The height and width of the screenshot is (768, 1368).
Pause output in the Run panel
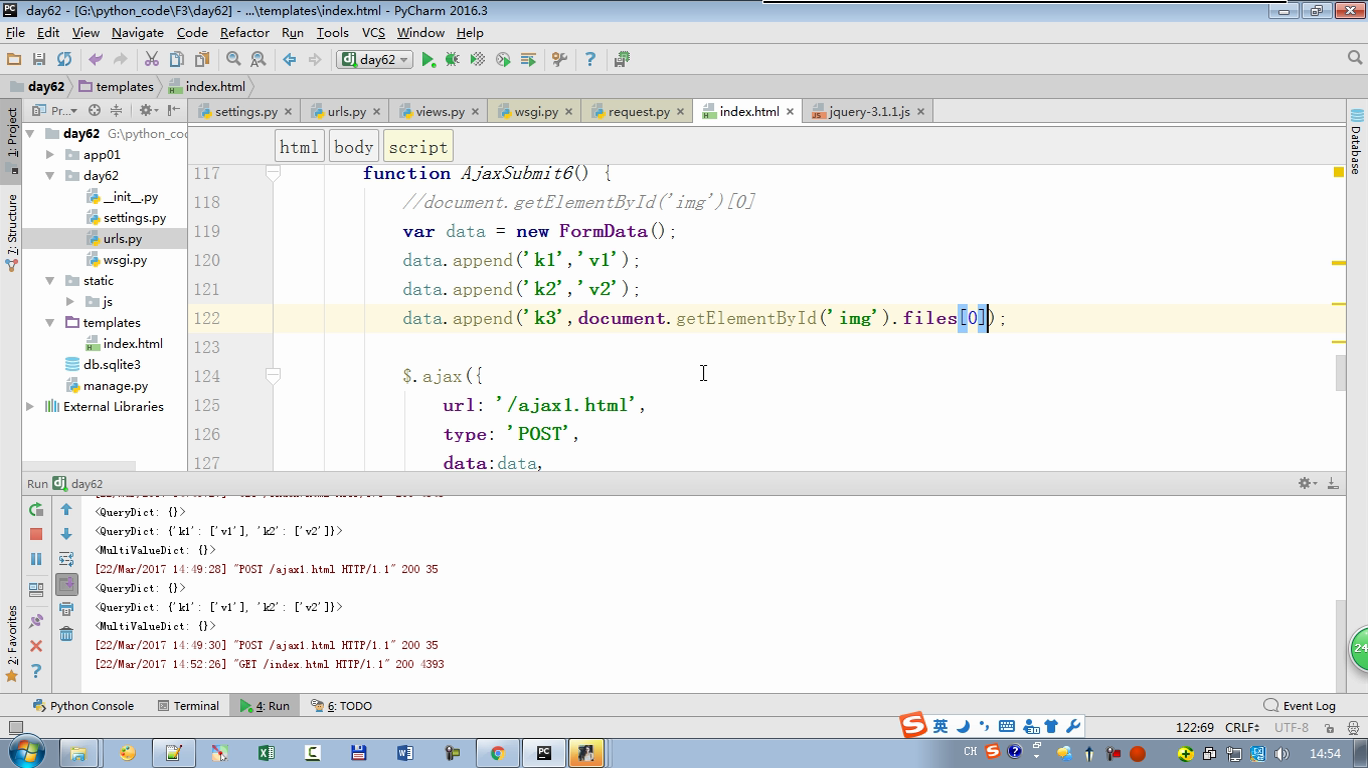tap(36, 559)
